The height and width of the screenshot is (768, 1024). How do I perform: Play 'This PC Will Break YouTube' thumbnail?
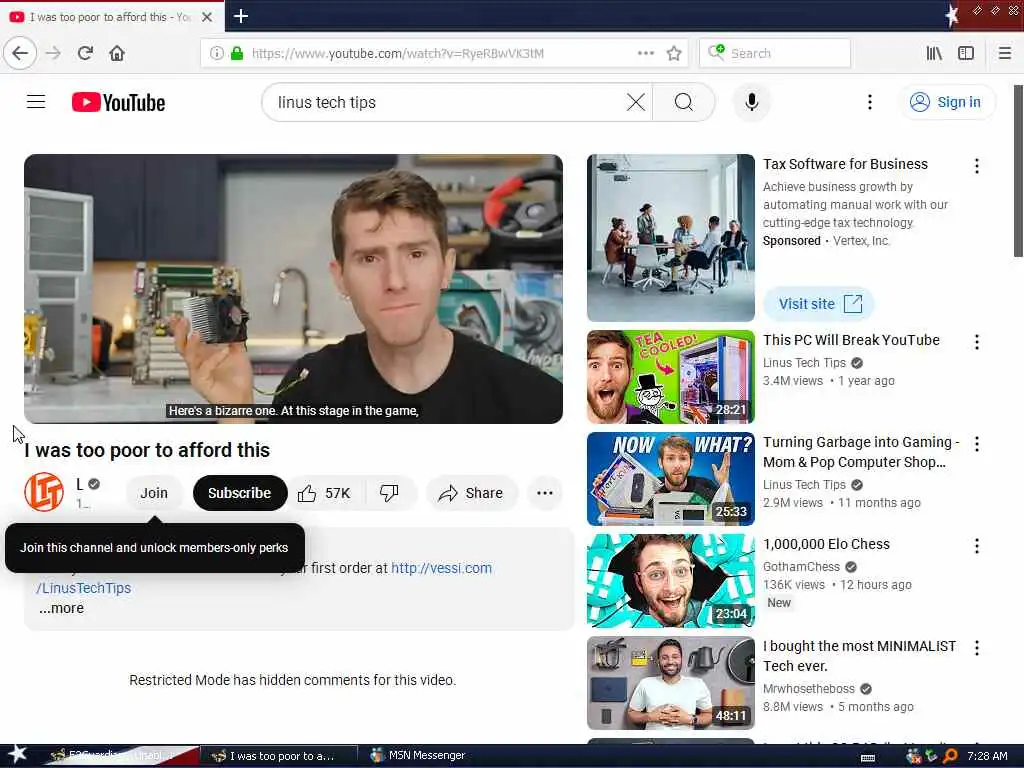click(x=671, y=377)
